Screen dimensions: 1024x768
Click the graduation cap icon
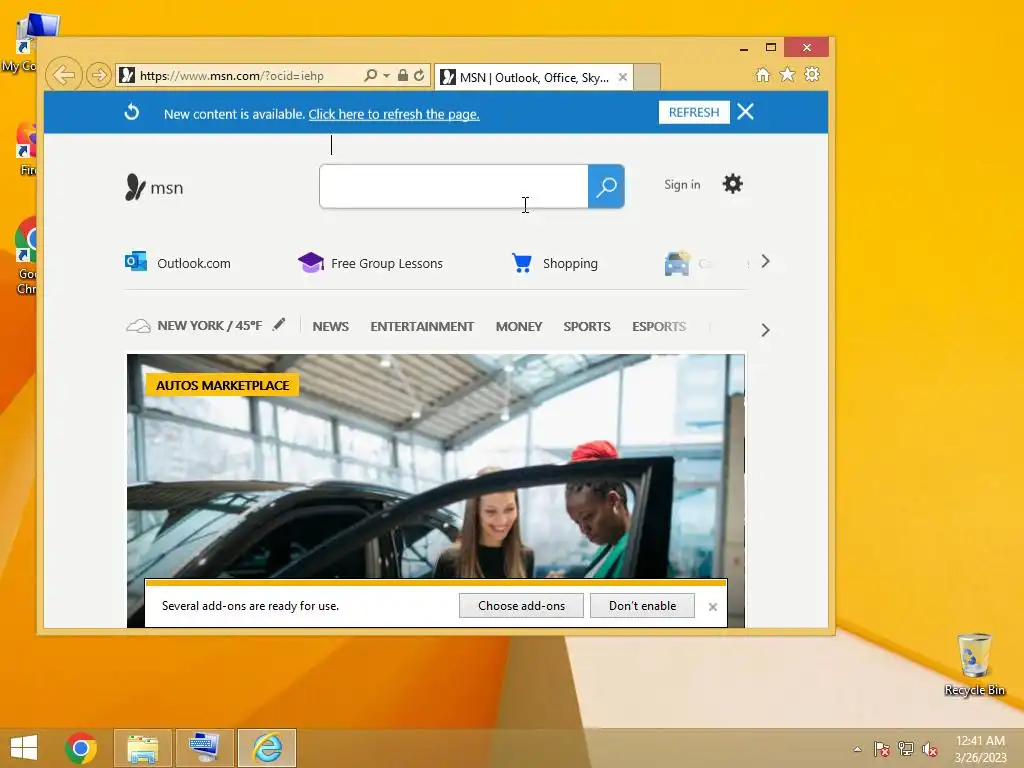click(x=311, y=263)
